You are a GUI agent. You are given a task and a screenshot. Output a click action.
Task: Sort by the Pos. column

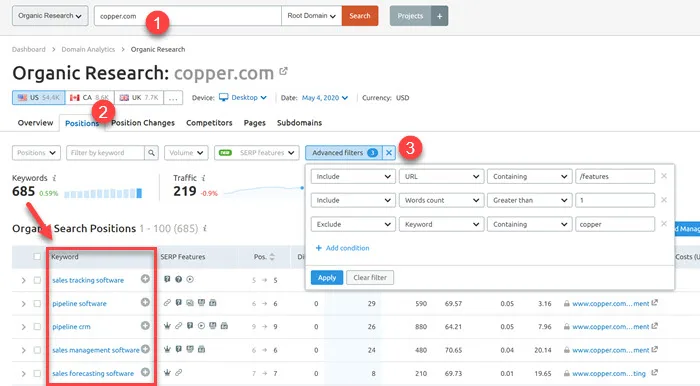click(x=264, y=257)
